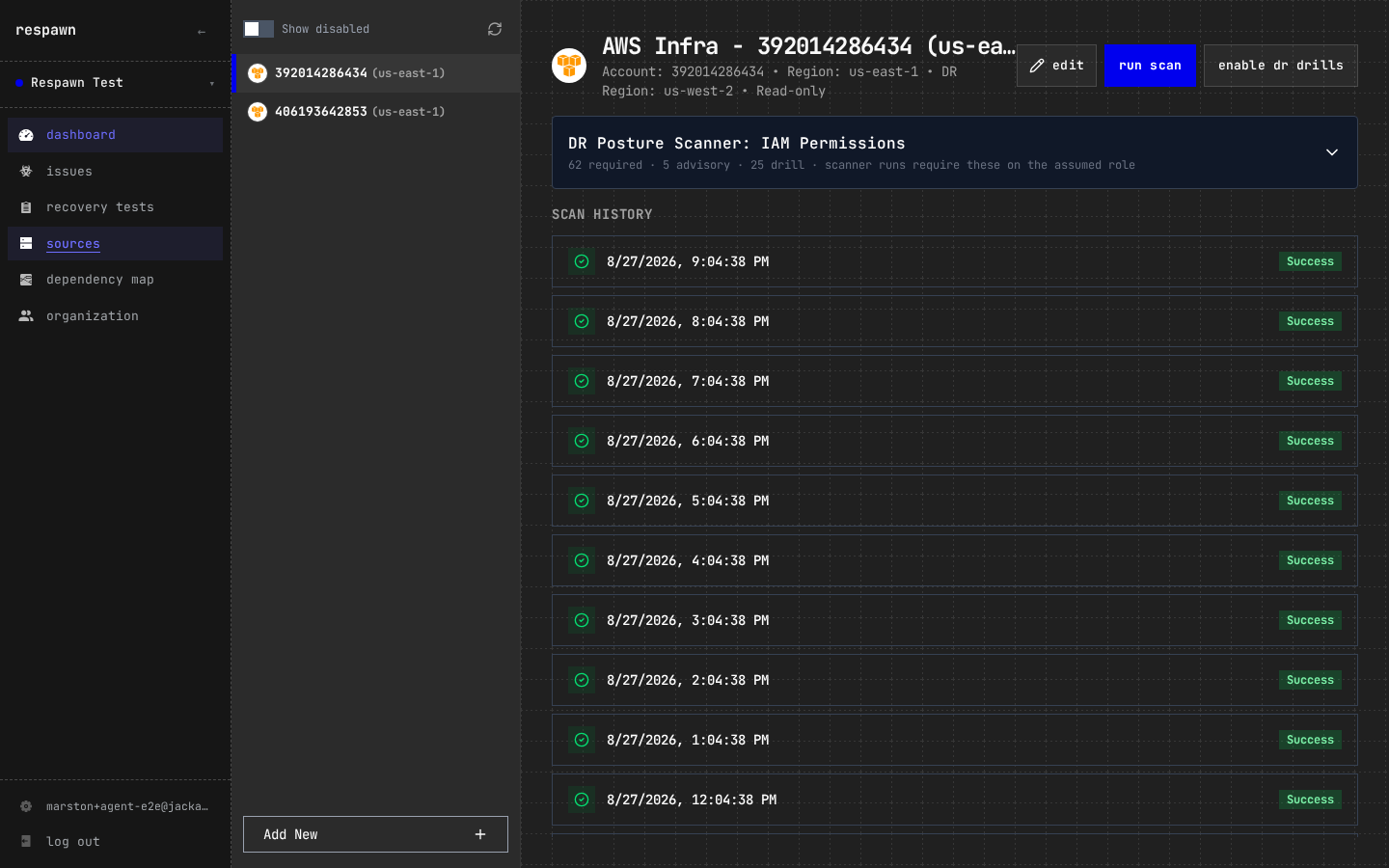1389x868 pixels.
Task: Click the plus icon on Add New
Action: [x=480, y=834]
